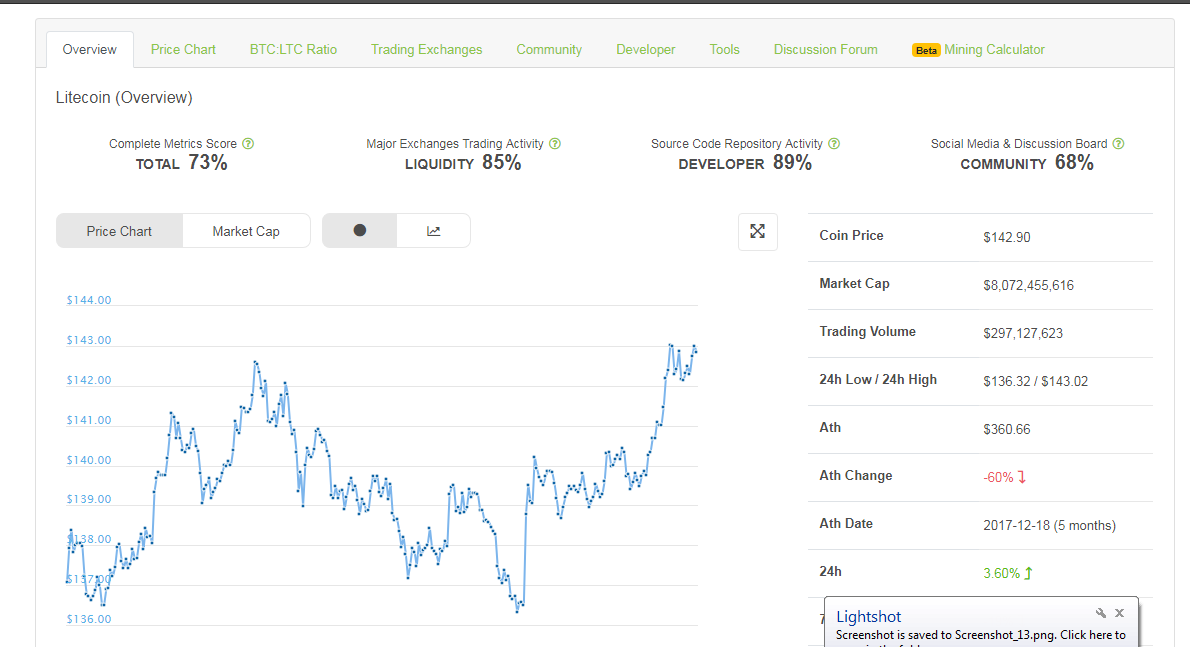Close the Lightshot notification popup
1190x647 pixels.
tap(1119, 613)
